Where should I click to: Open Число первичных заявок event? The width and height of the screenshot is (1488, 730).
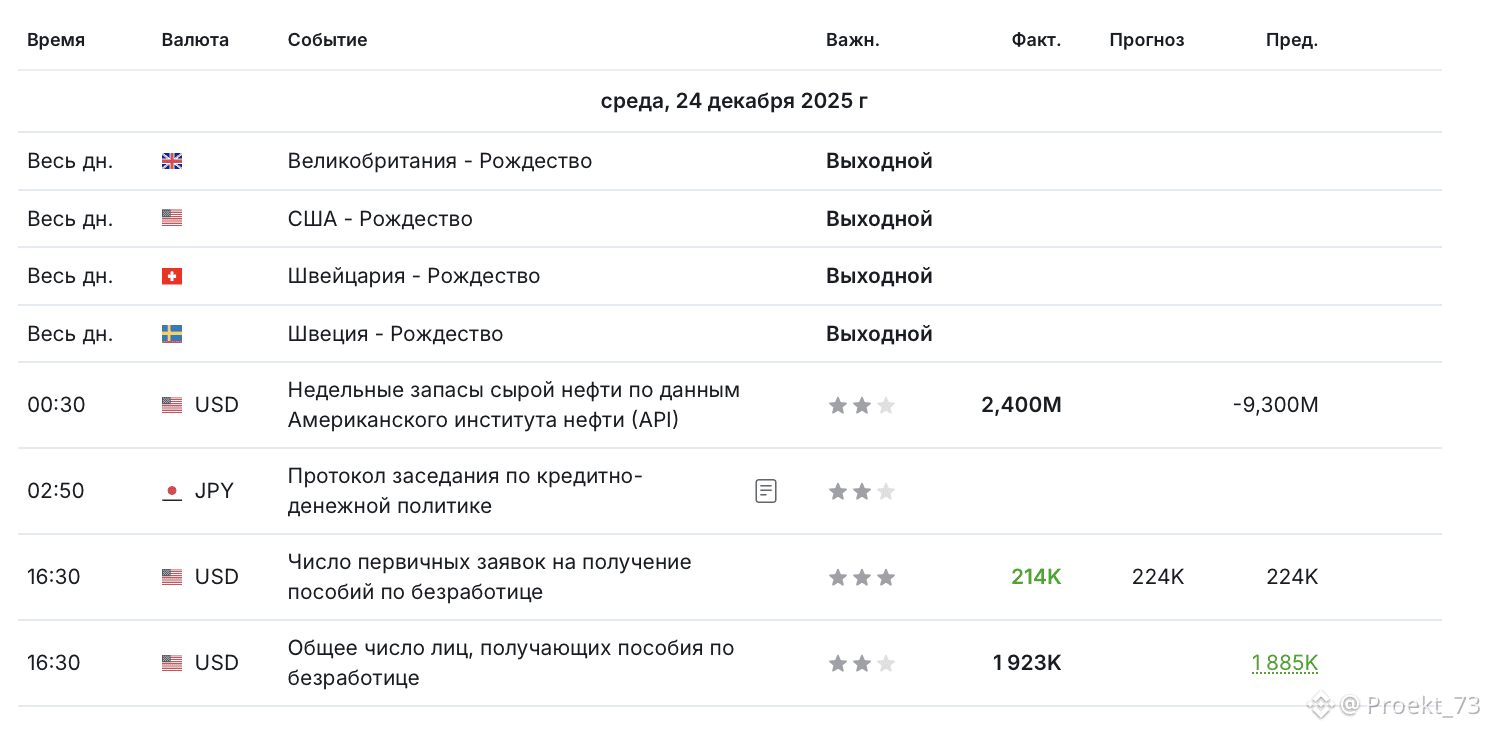(x=490, y=577)
